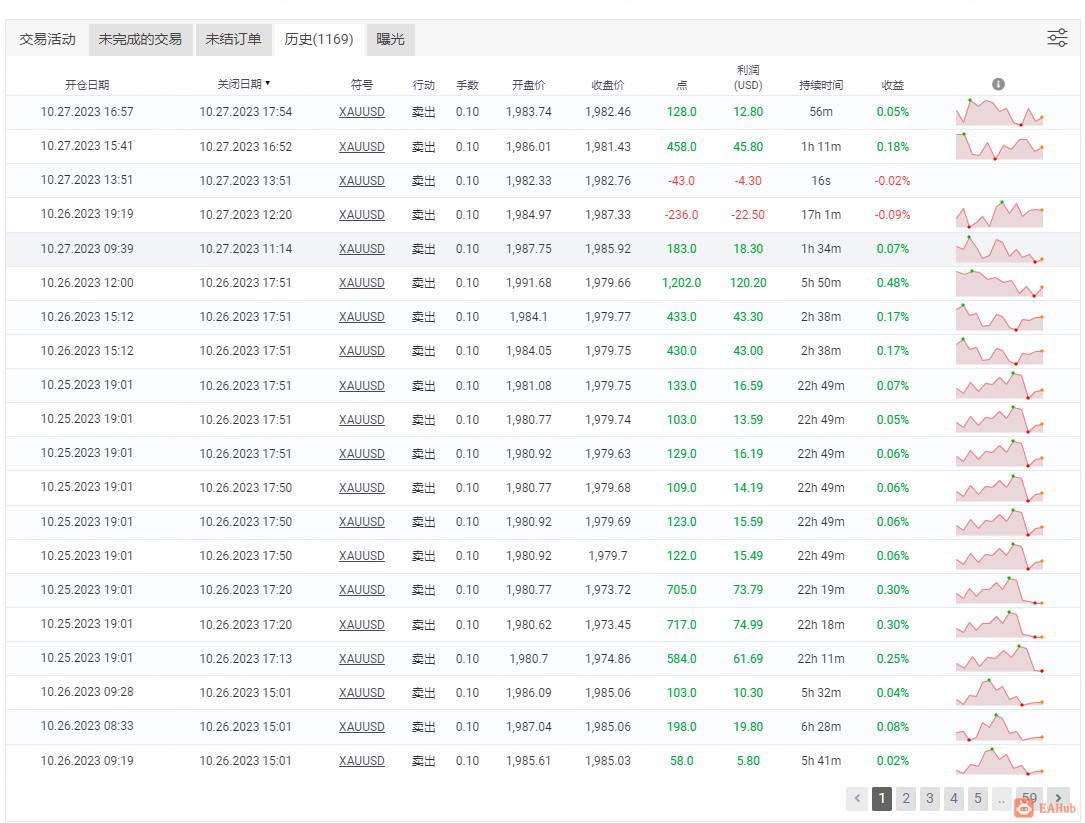Open the 未完成的交易 tab
This screenshot has width=1085, height=823.
tap(140, 39)
